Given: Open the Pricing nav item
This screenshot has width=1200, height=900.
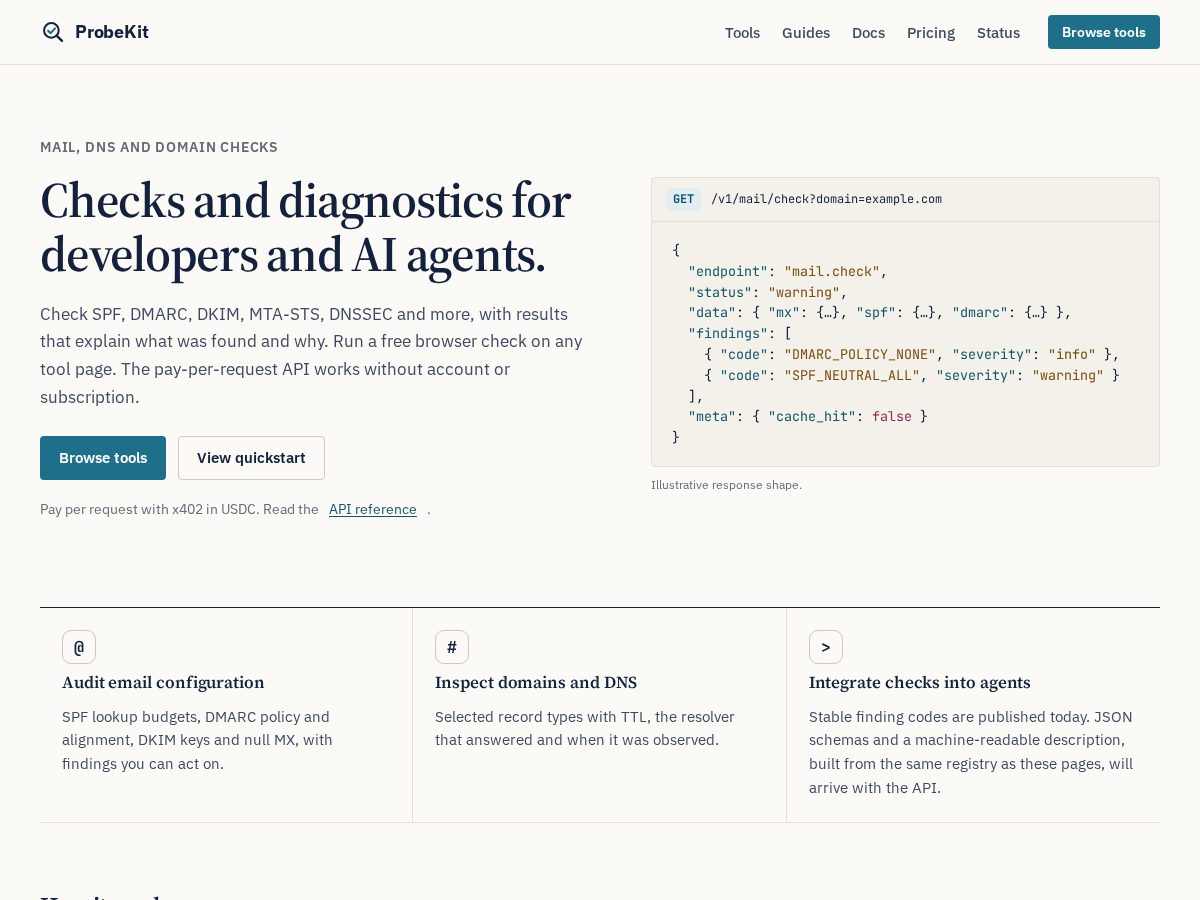Looking at the screenshot, I should (x=931, y=33).
